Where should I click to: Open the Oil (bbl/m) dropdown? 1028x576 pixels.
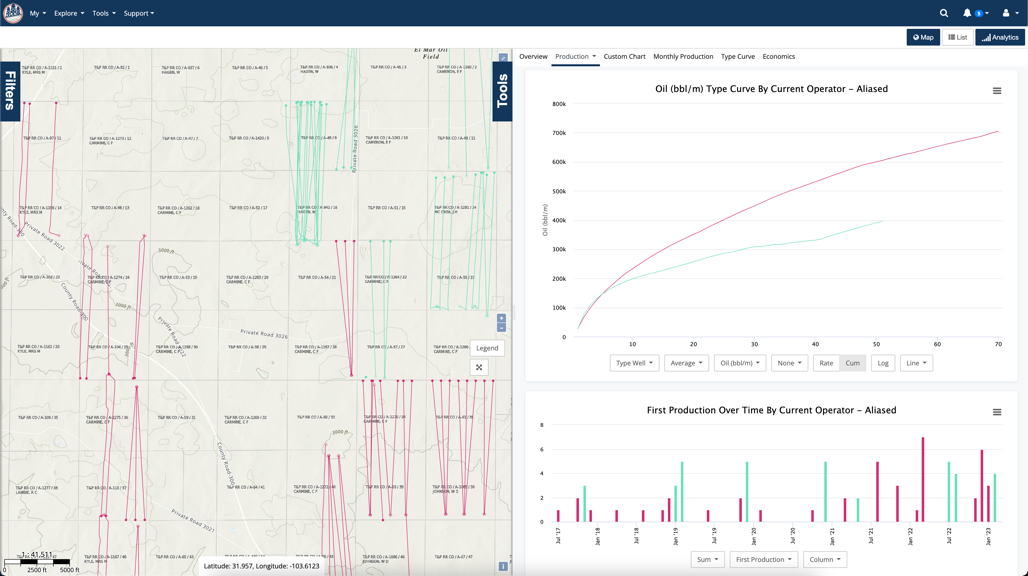pos(739,363)
